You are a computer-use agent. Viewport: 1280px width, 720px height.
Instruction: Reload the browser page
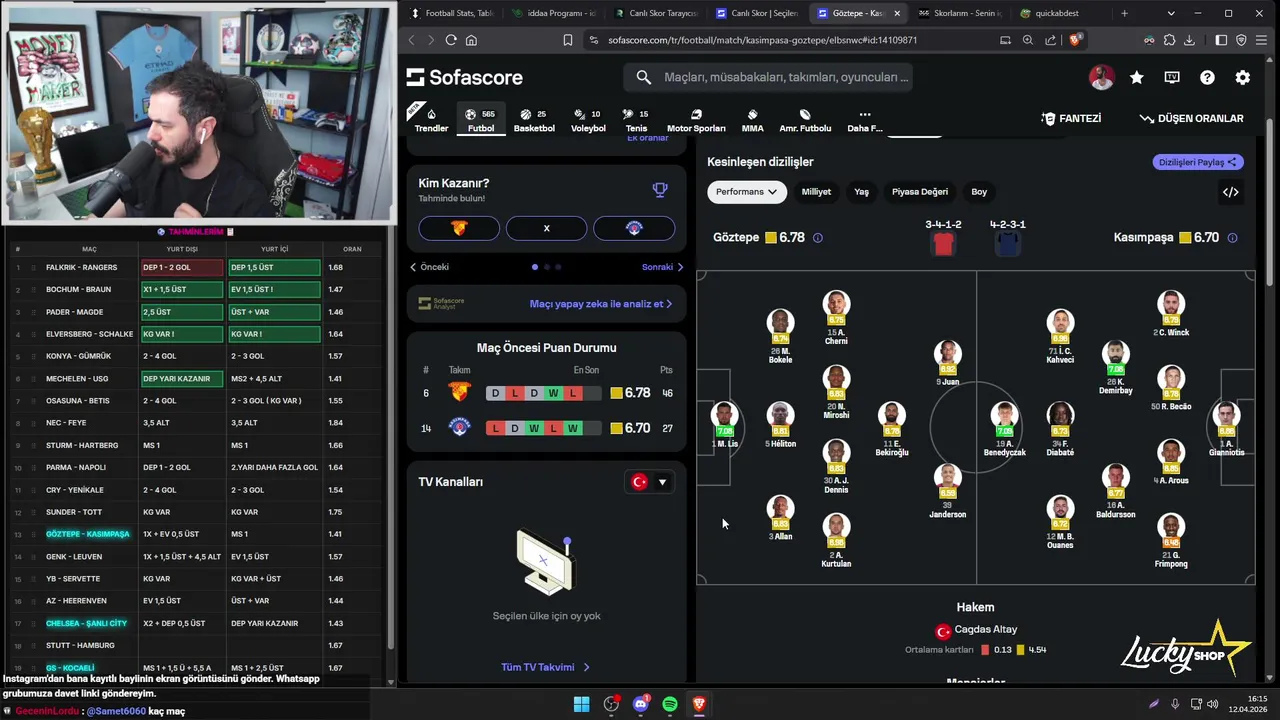451,40
